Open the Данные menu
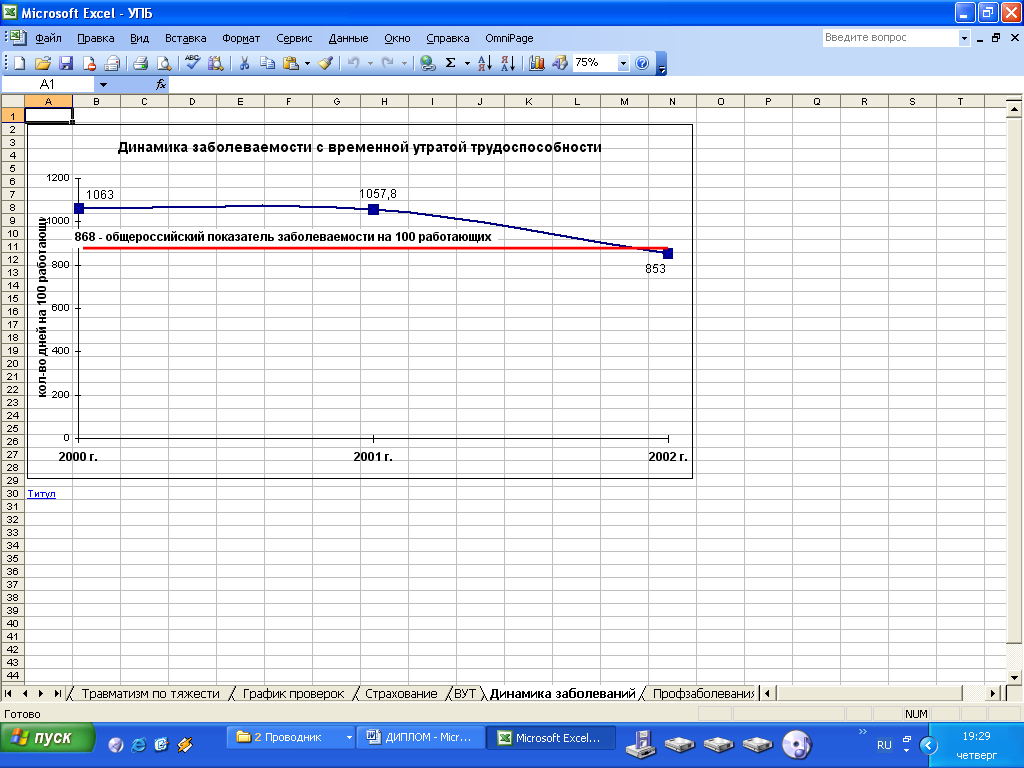 coord(348,38)
